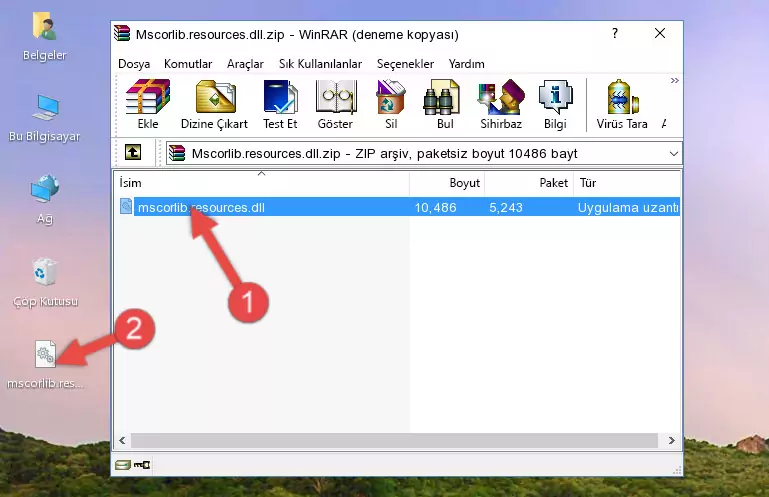Viewport: 769px width, 497px height.
Task: Open the Göster view icon
Action: (x=335, y=104)
